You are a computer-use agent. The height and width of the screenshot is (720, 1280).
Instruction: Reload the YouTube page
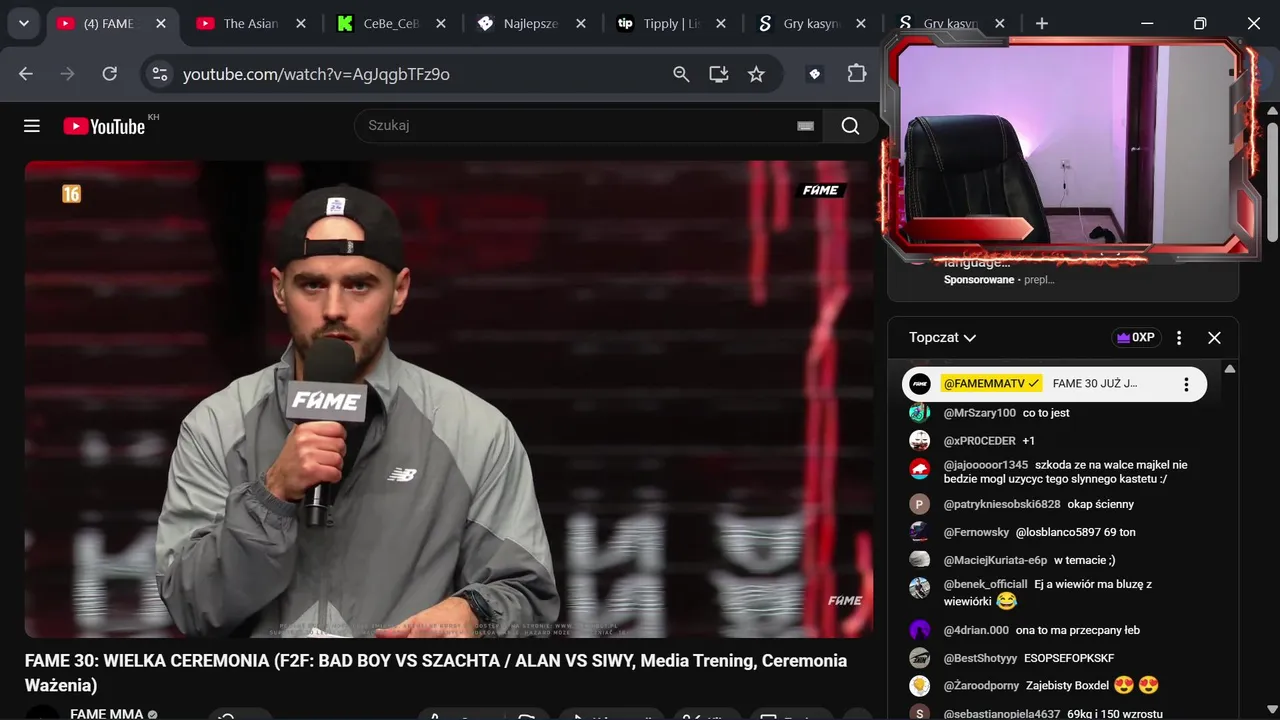tap(110, 74)
